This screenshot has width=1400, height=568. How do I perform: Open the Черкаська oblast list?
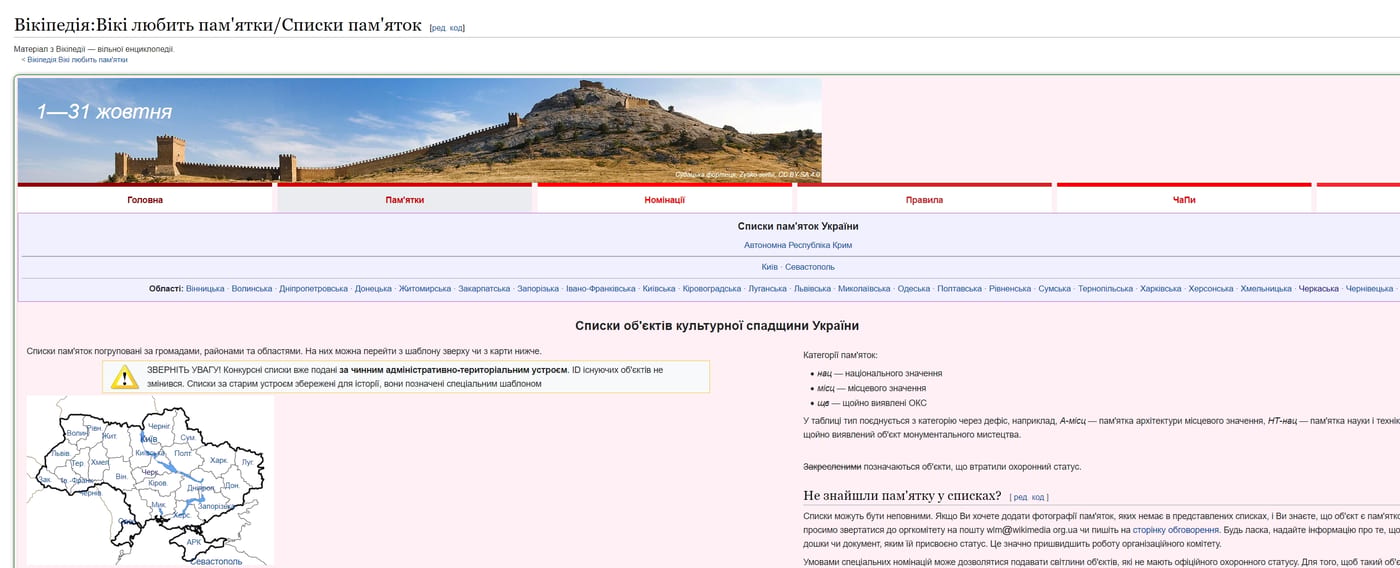pos(1318,289)
